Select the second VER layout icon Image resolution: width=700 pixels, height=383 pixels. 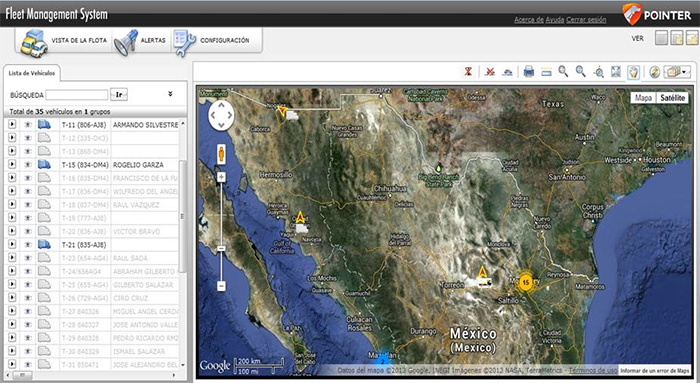pyautogui.click(x=677, y=38)
